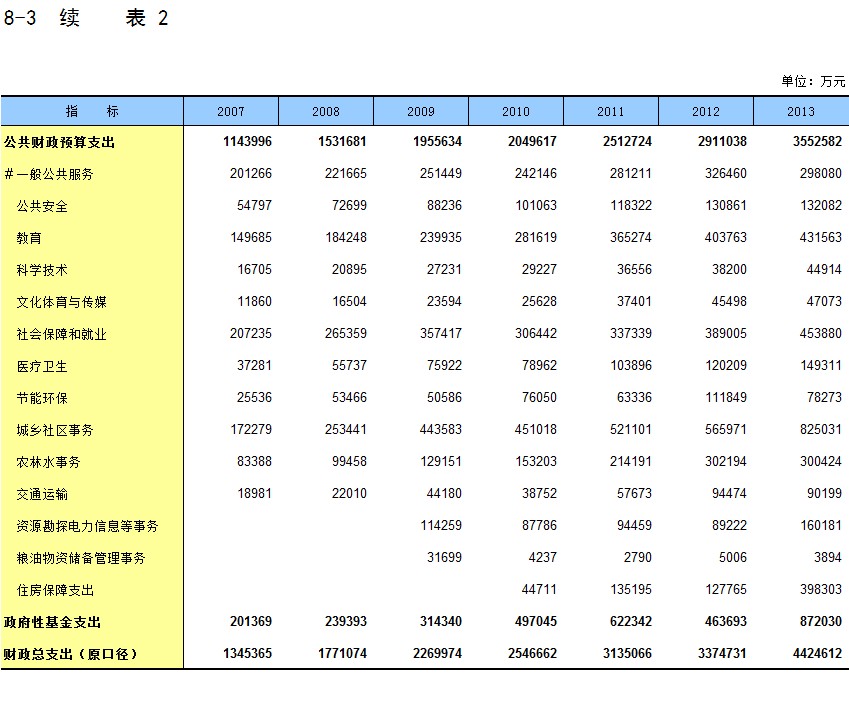Select the cell with value 44711
849x702 pixels.
click(539, 590)
